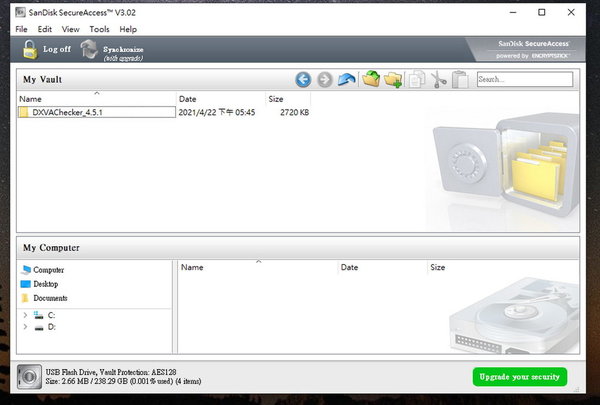Viewport: 600px width, 405px height.
Task: Click the vault safe icon in status bar
Action: pyautogui.click(x=29, y=377)
